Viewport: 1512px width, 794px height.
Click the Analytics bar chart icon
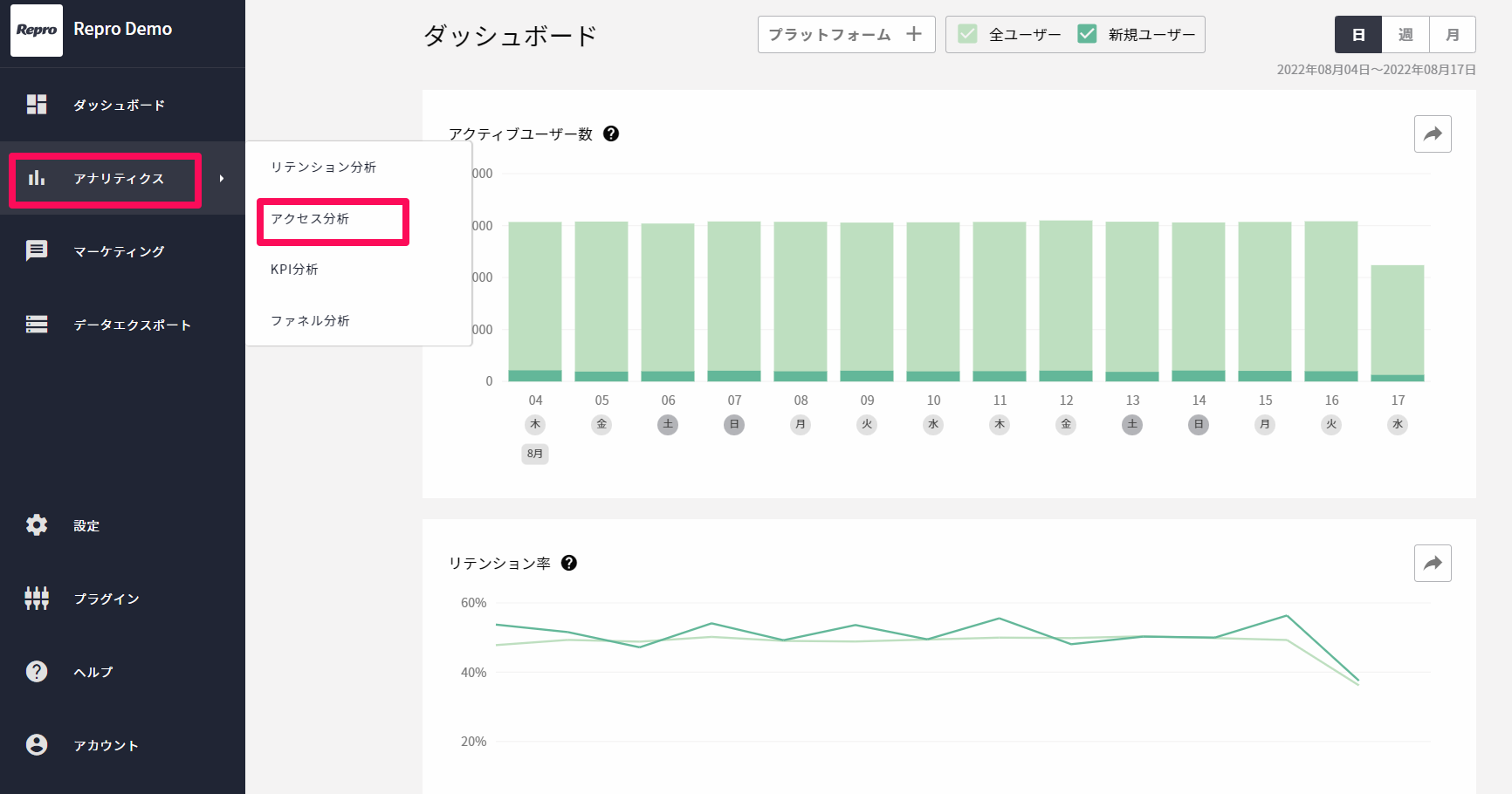(x=37, y=178)
